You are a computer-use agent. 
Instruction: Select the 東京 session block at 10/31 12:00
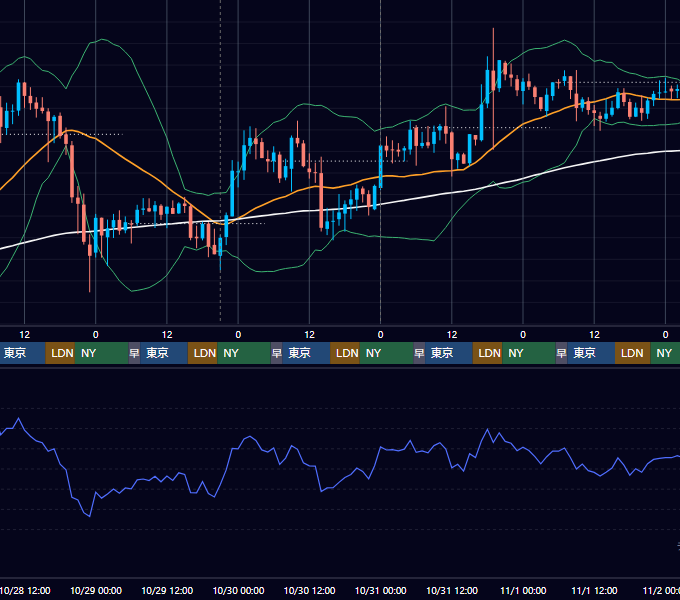pos(449,353)
